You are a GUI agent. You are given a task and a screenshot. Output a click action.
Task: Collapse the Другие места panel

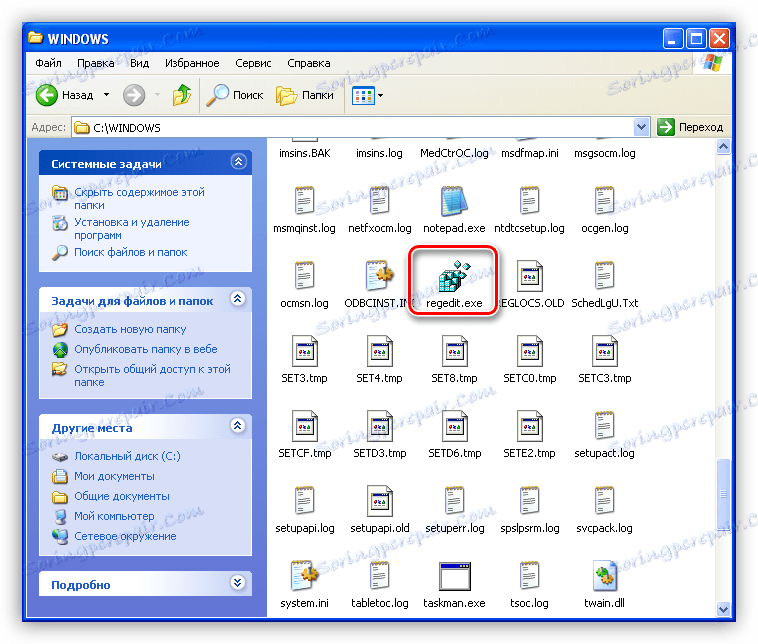click(x=238, y=426)
